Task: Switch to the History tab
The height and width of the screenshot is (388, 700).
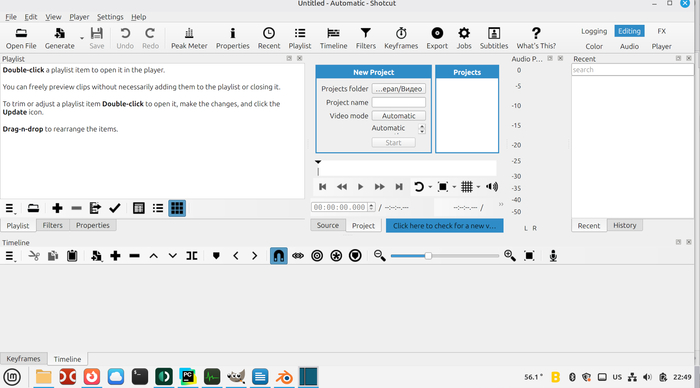Action: coord(625,225)
